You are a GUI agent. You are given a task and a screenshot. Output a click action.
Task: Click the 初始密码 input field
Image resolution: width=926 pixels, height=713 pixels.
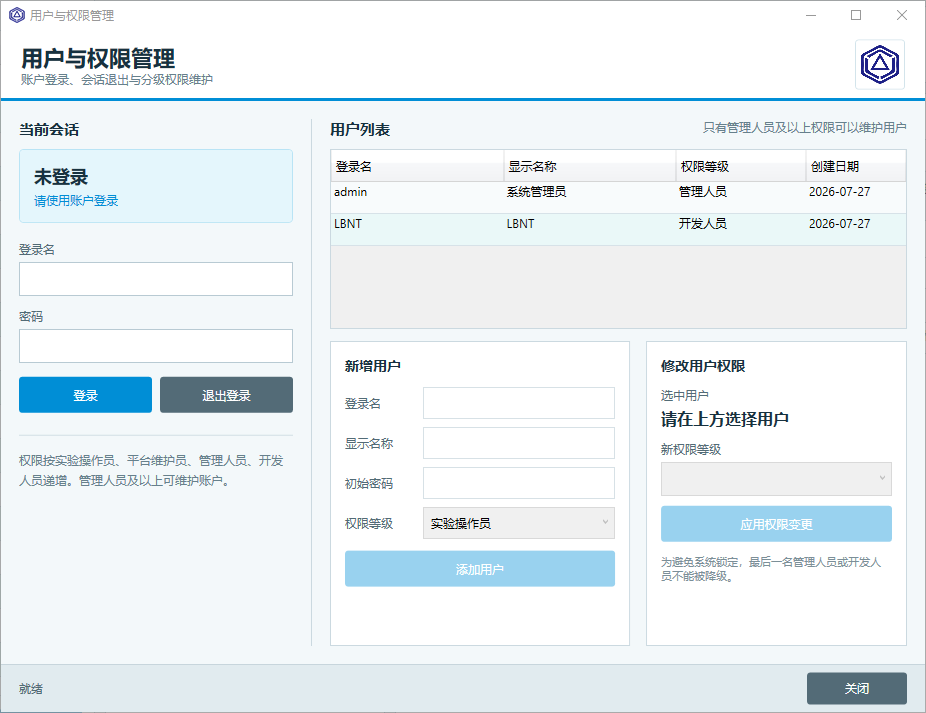[x=519, y=483]
